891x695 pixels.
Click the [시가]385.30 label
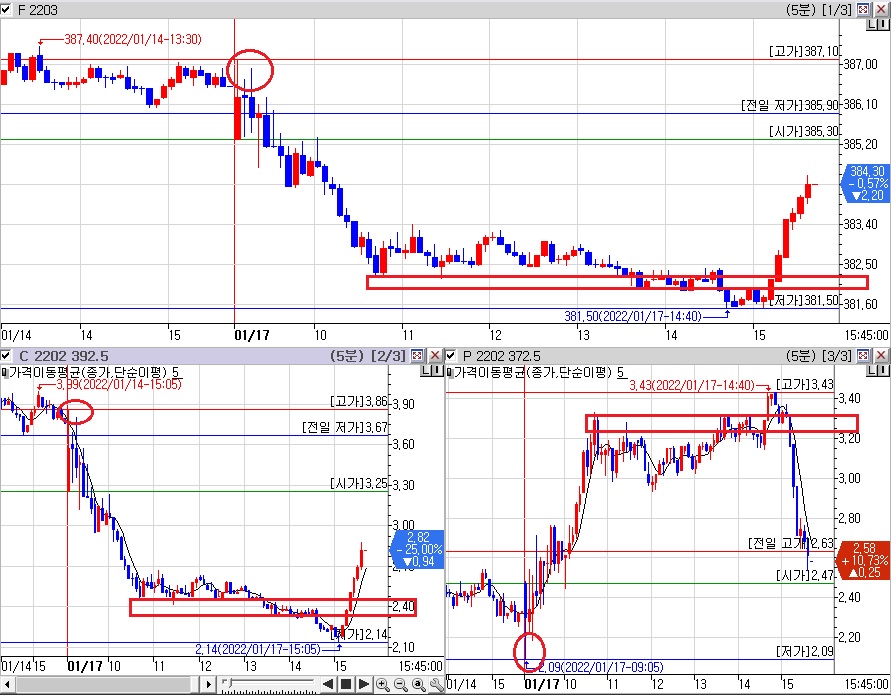[x=803, y=131]
